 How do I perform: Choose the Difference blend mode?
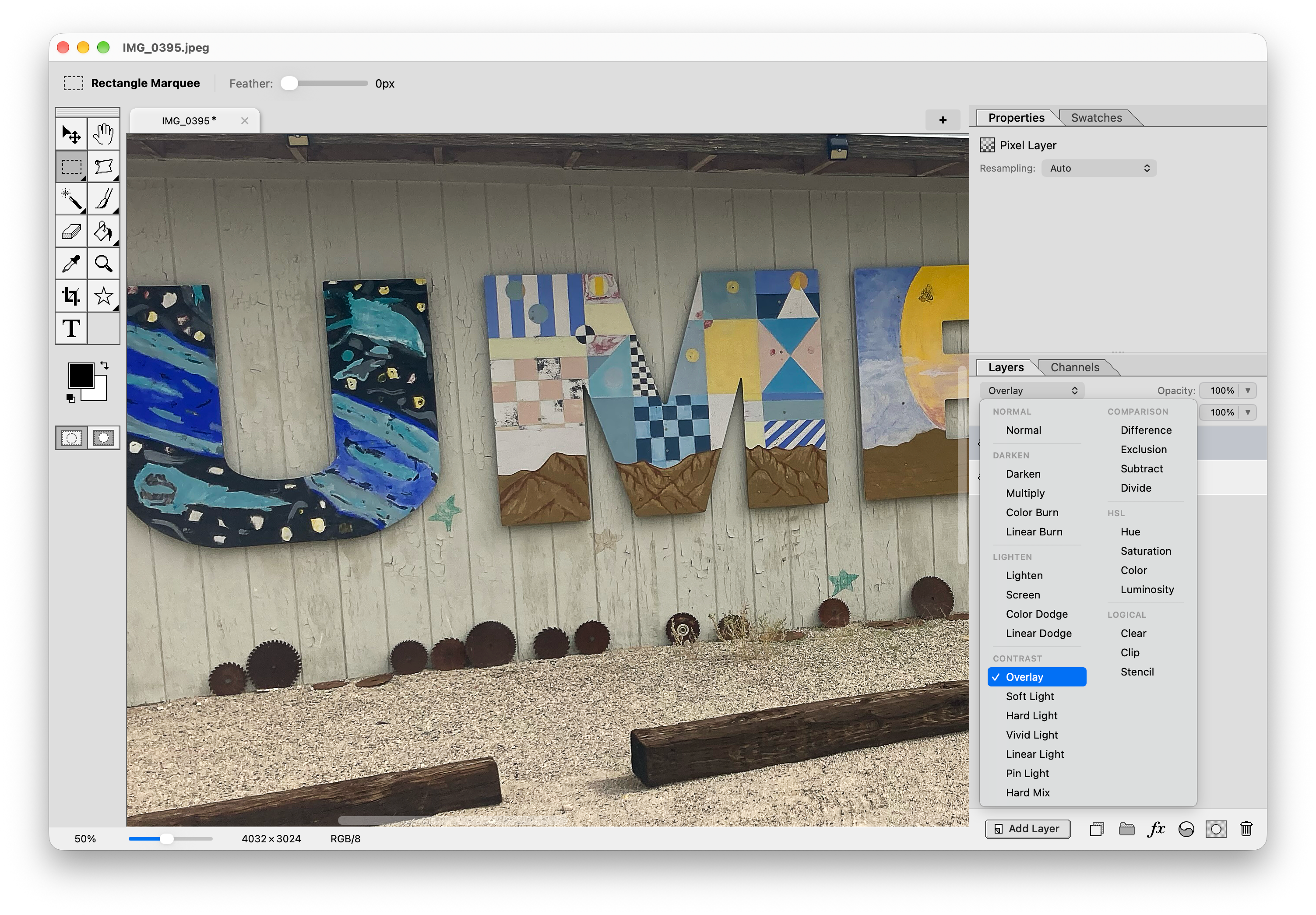click(x=1146, y=430)
